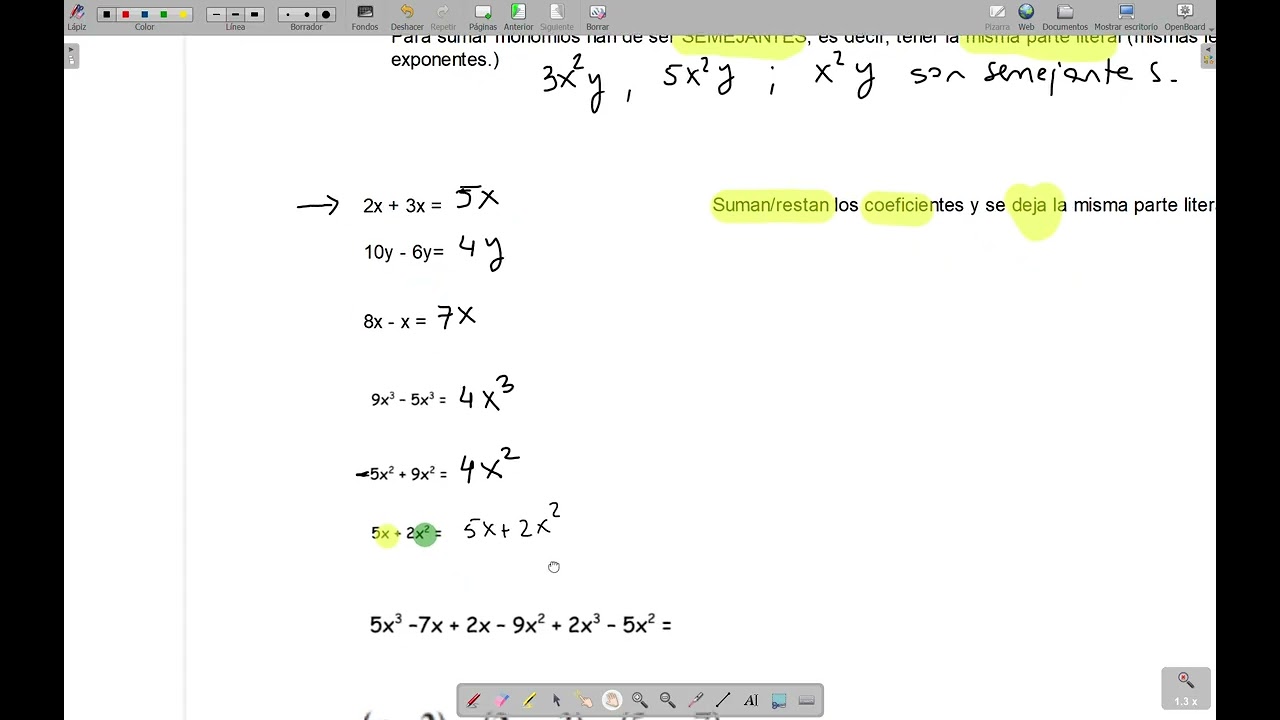Open the virtual keyboard icon
Viewport: 1280px width, 720px height.
point(806,700)
